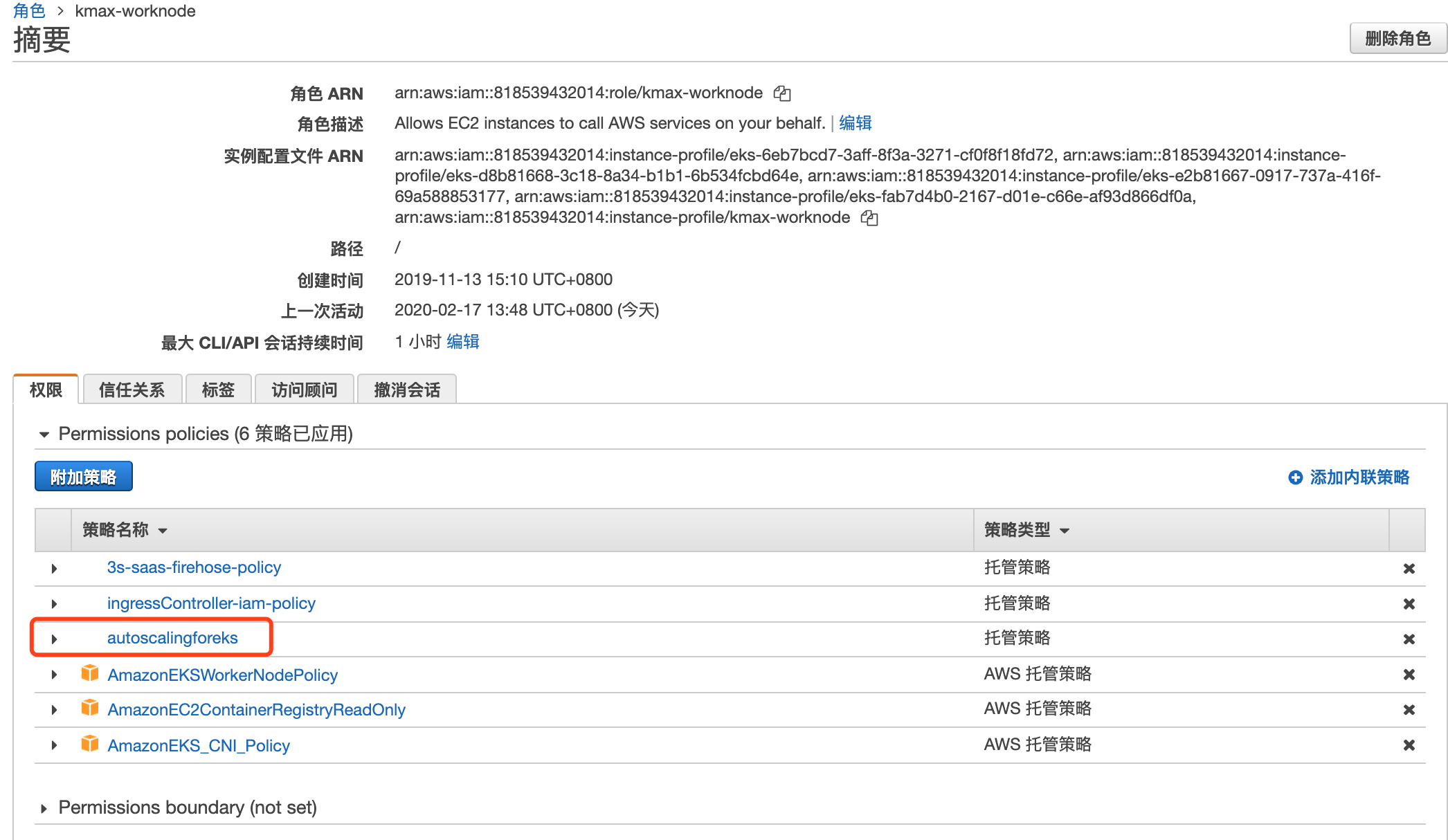This screenshot has width=1448, height=840.
Task: Click the plus icon for 添加内联策略
Action: tap(1296, 477)
